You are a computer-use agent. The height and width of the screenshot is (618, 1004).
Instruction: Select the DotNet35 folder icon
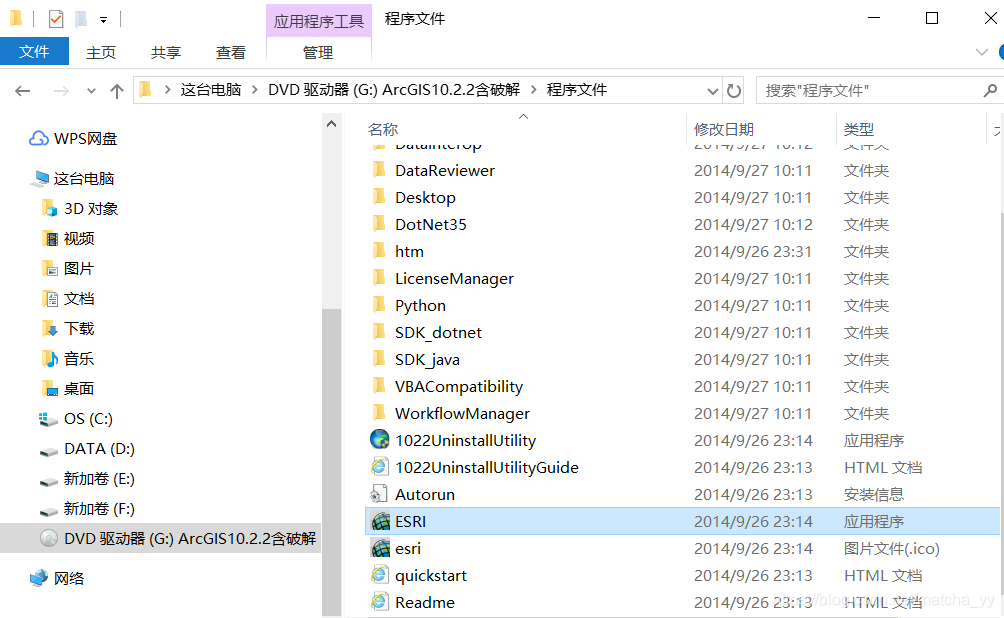click(x=379, y=224)
